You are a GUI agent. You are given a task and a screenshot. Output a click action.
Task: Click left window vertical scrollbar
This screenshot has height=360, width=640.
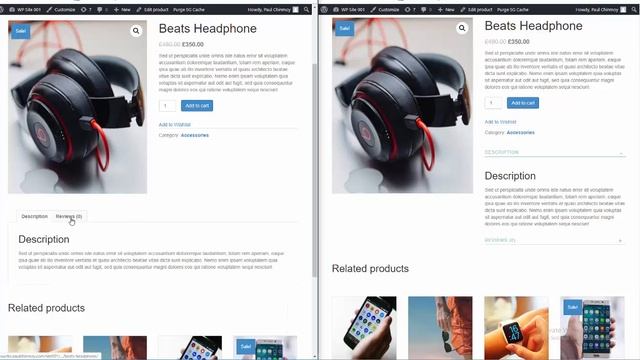click(314, 171)
